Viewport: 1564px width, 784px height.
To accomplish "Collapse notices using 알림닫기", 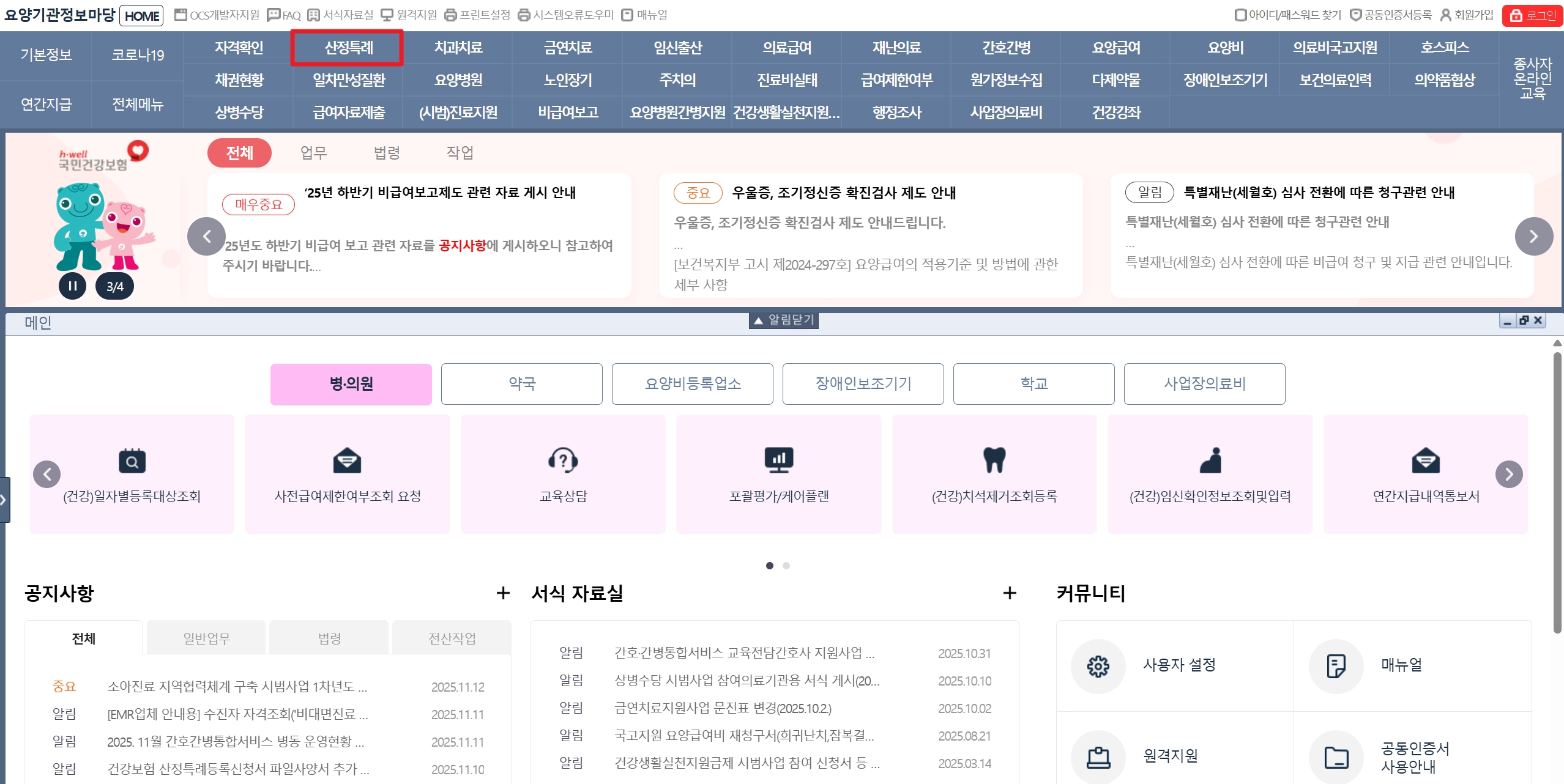I will click(784, 320).
